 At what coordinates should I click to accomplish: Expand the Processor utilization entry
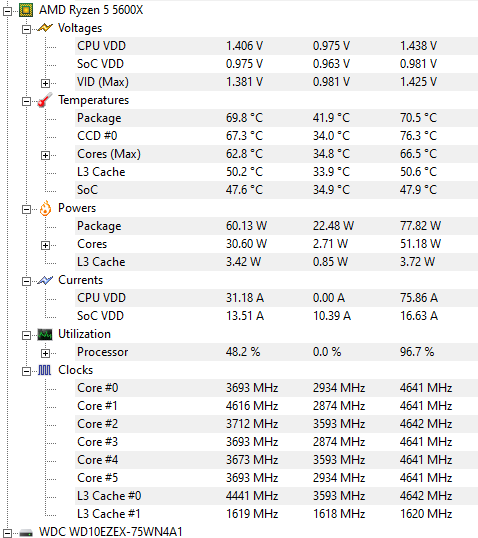point(45,353)
